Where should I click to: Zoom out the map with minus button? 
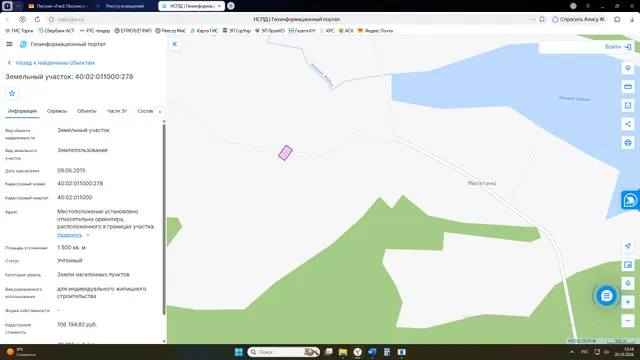tap(628, 321)
